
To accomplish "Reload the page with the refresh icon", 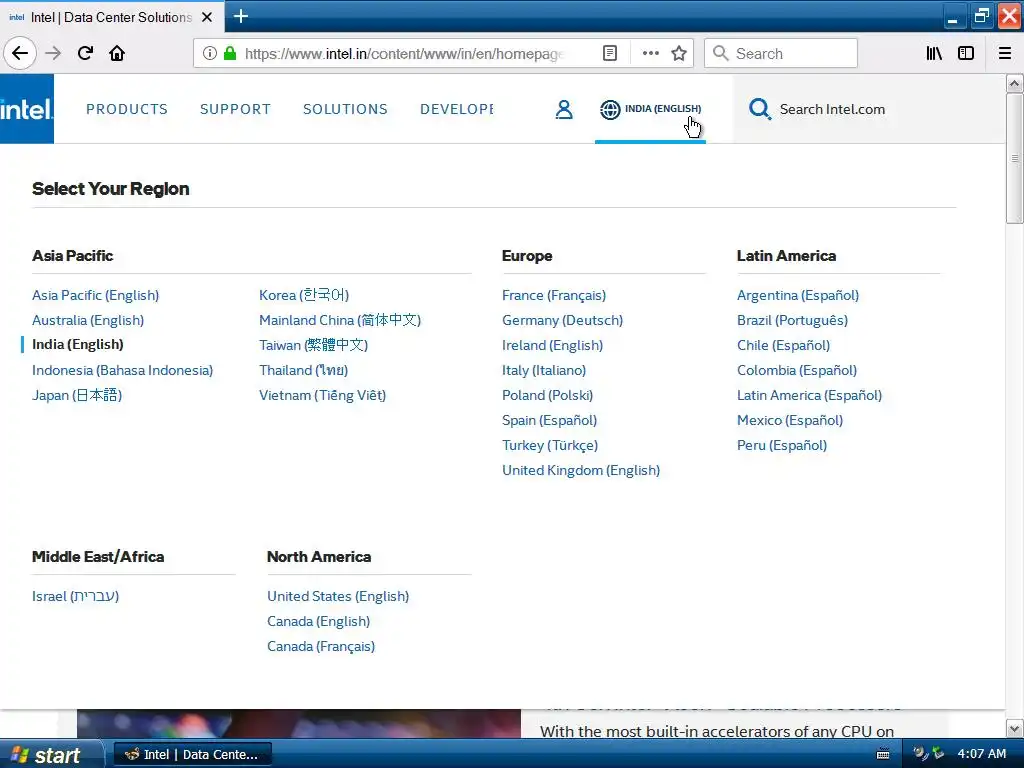I will pyautogui.click(x=85, y=54).
